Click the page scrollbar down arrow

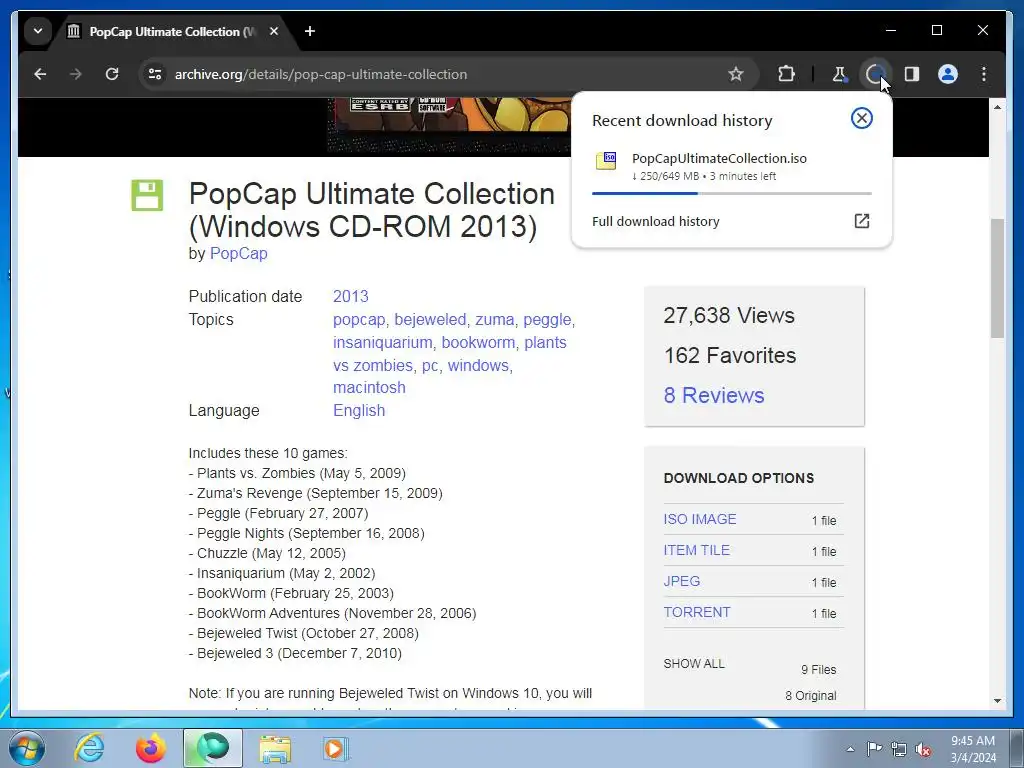click(997, 701)
